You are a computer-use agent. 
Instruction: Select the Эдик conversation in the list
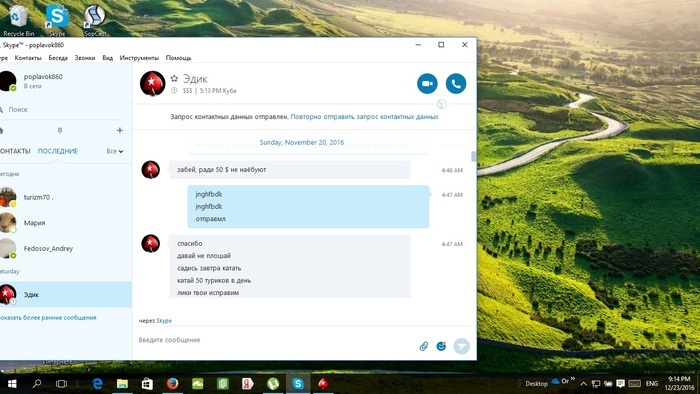(x=66, y=294)
